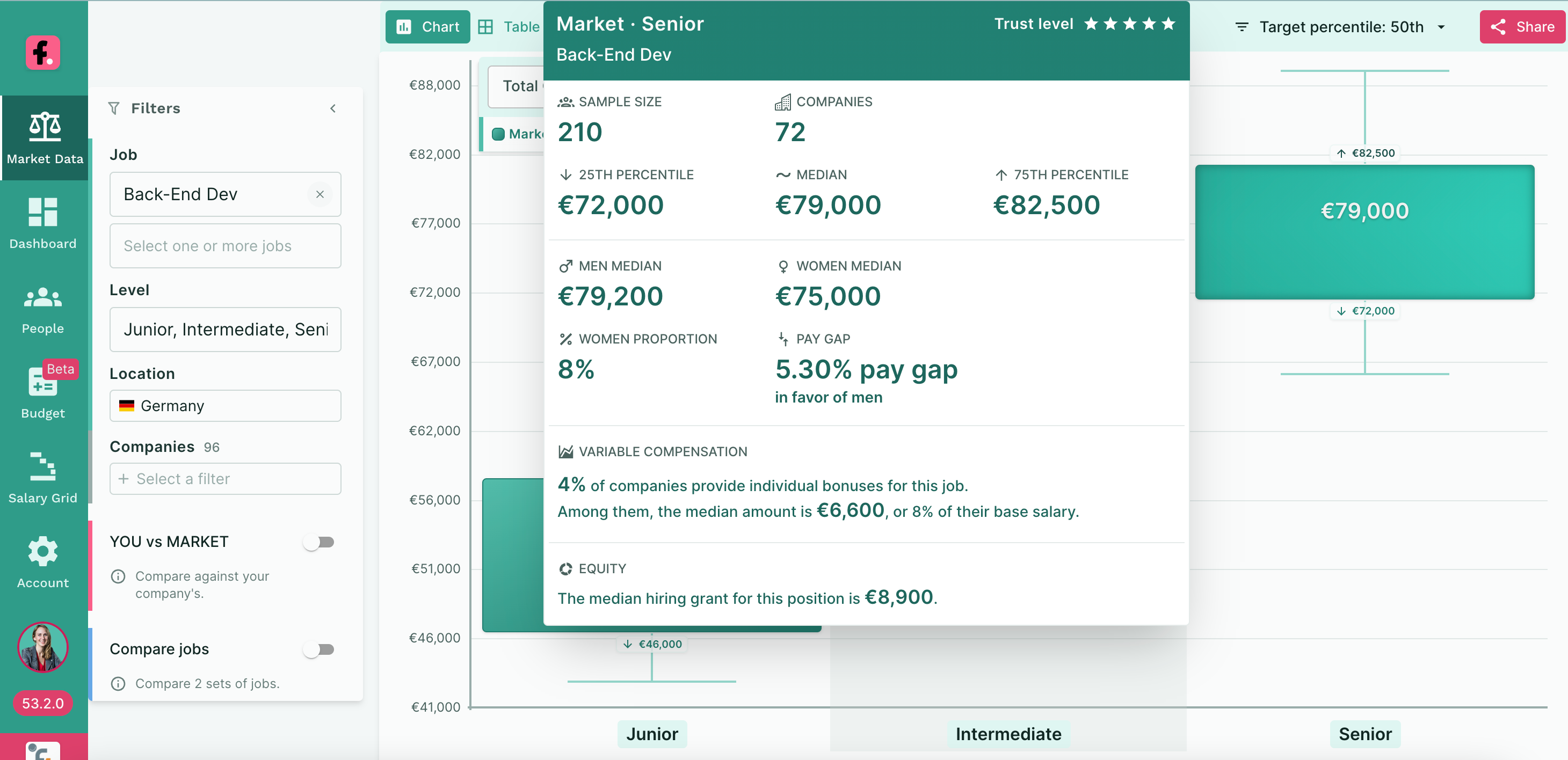Add a Companies filter
The height and width of the screenshot is (760, 1568).
pyautogui.click(x=225, y=479)
